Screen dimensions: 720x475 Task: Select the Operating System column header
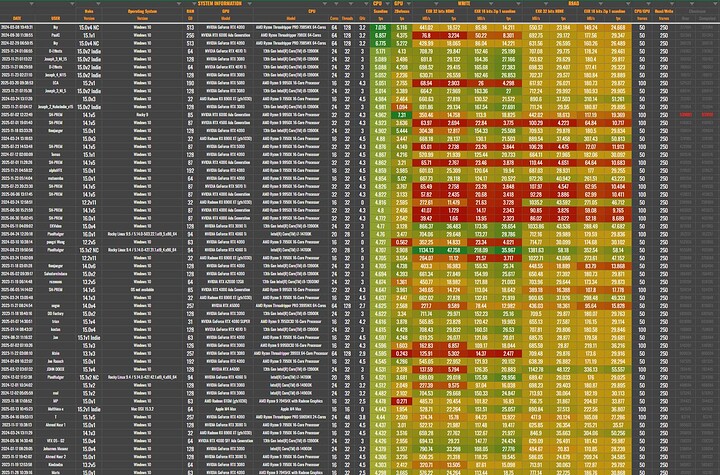coord(142,11)
